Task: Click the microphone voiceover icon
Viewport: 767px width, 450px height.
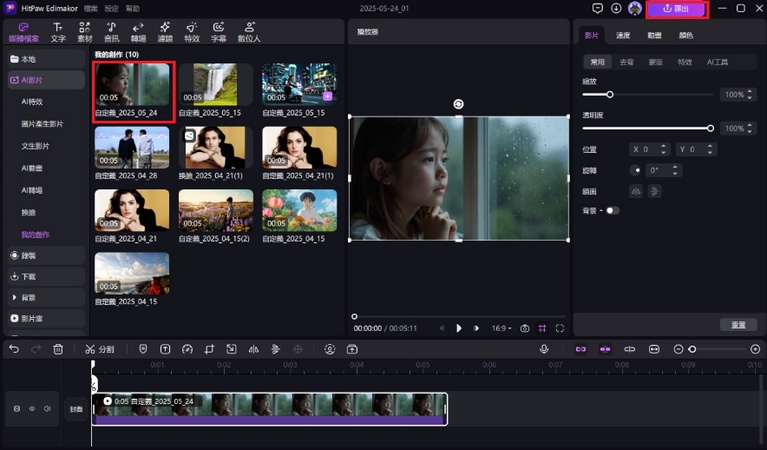Action: click(x=545, y=349)
